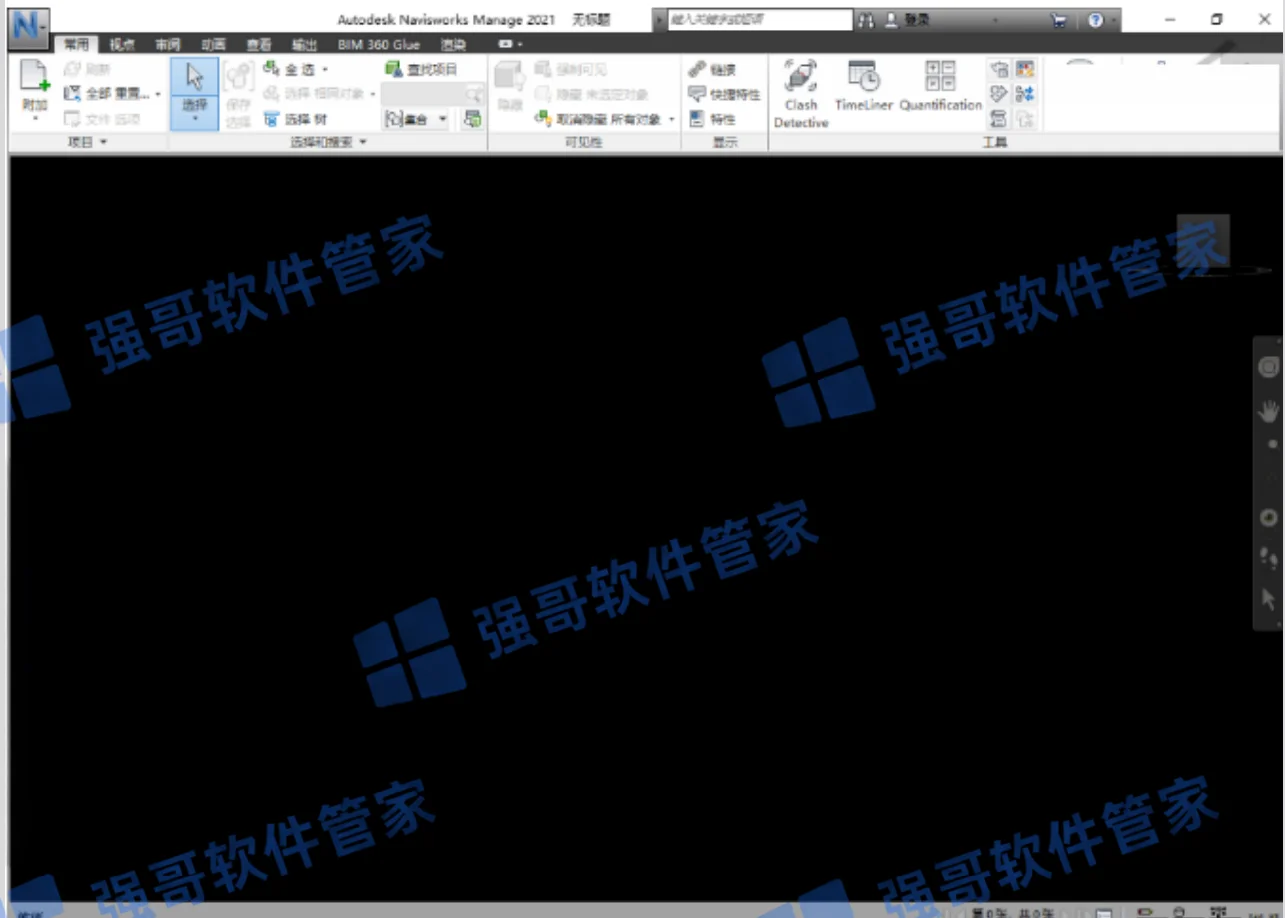The image size is (1285, 918).
Task: Open 选择树 (Selection Tree) panel
Action: click(x=295, y=119)
